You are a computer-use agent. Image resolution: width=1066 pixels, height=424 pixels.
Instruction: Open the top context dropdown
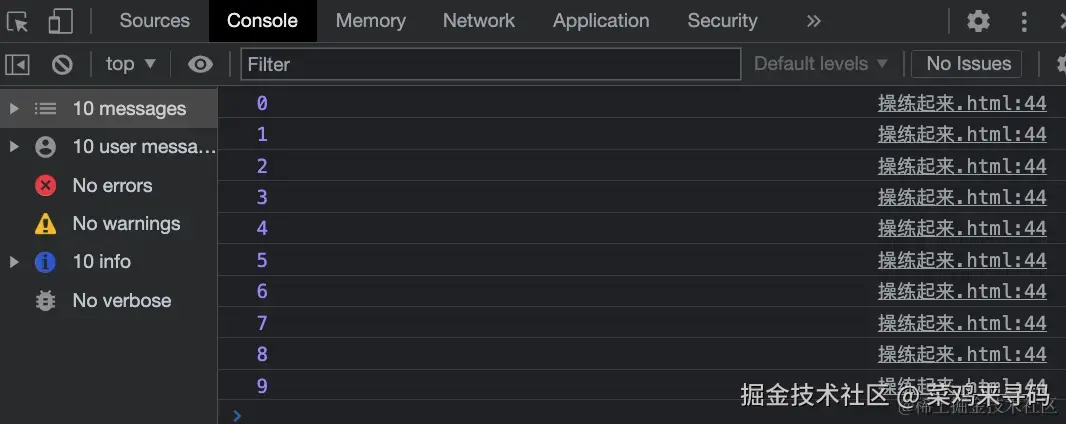[x=131, y=64]
